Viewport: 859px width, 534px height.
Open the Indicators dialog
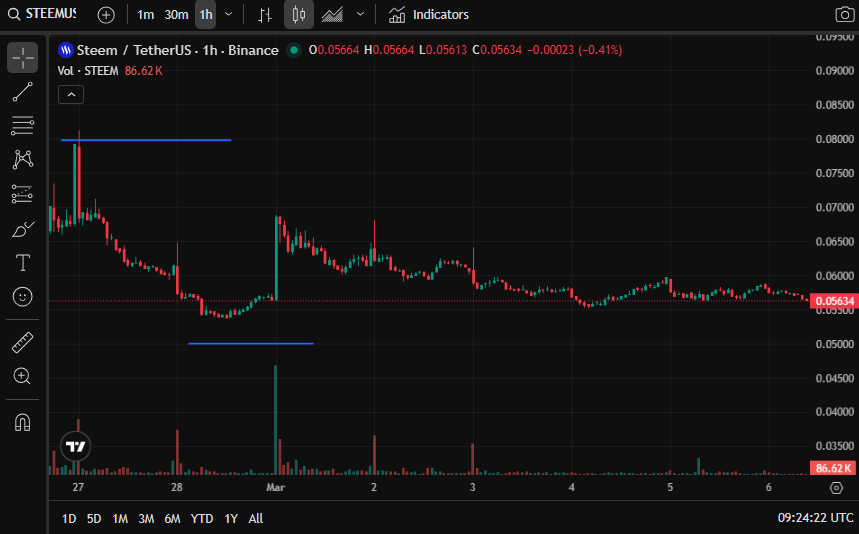[x=429, y=15]
